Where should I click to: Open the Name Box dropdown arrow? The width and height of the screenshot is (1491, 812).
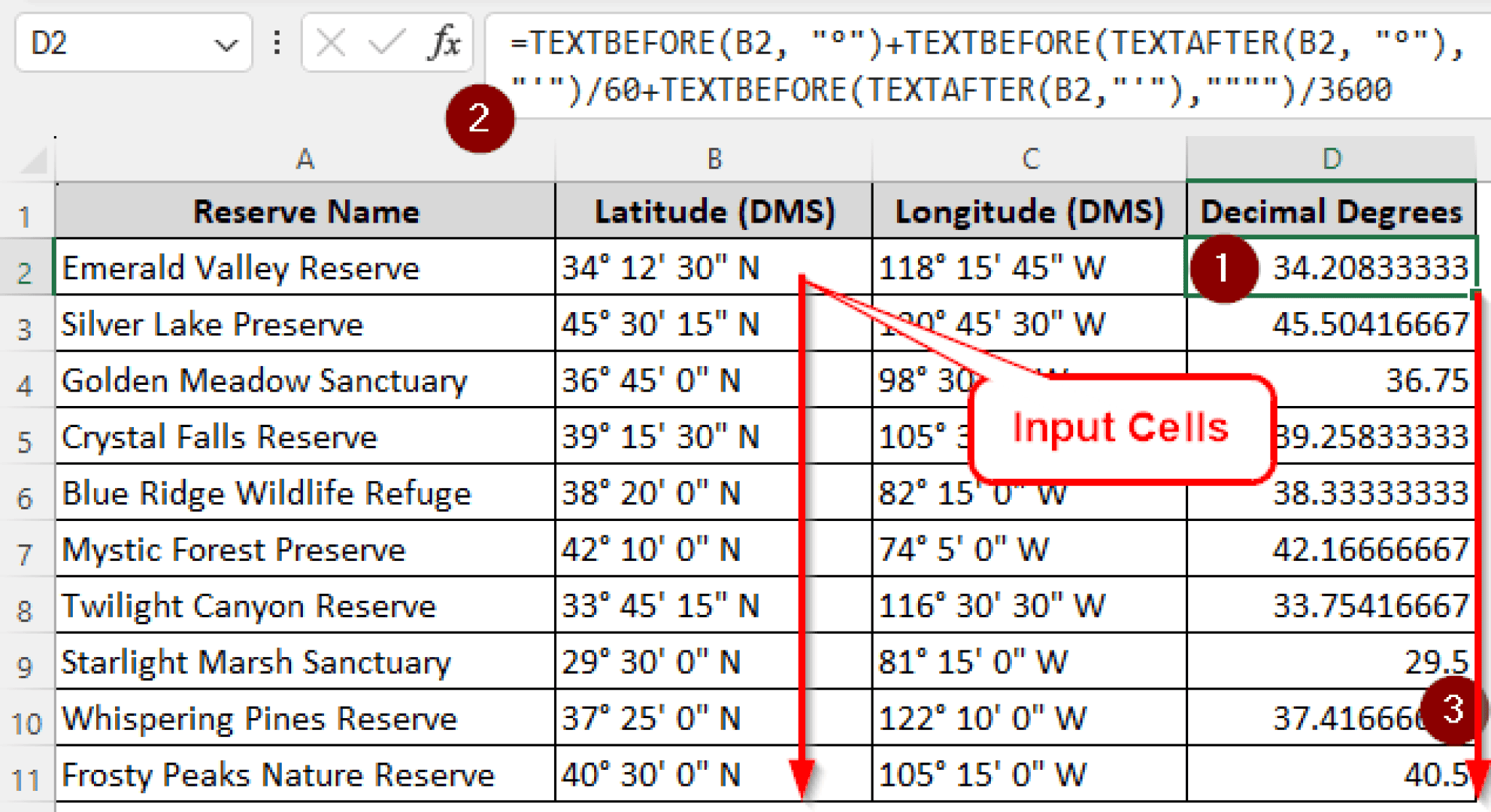[x=226, y=44]
